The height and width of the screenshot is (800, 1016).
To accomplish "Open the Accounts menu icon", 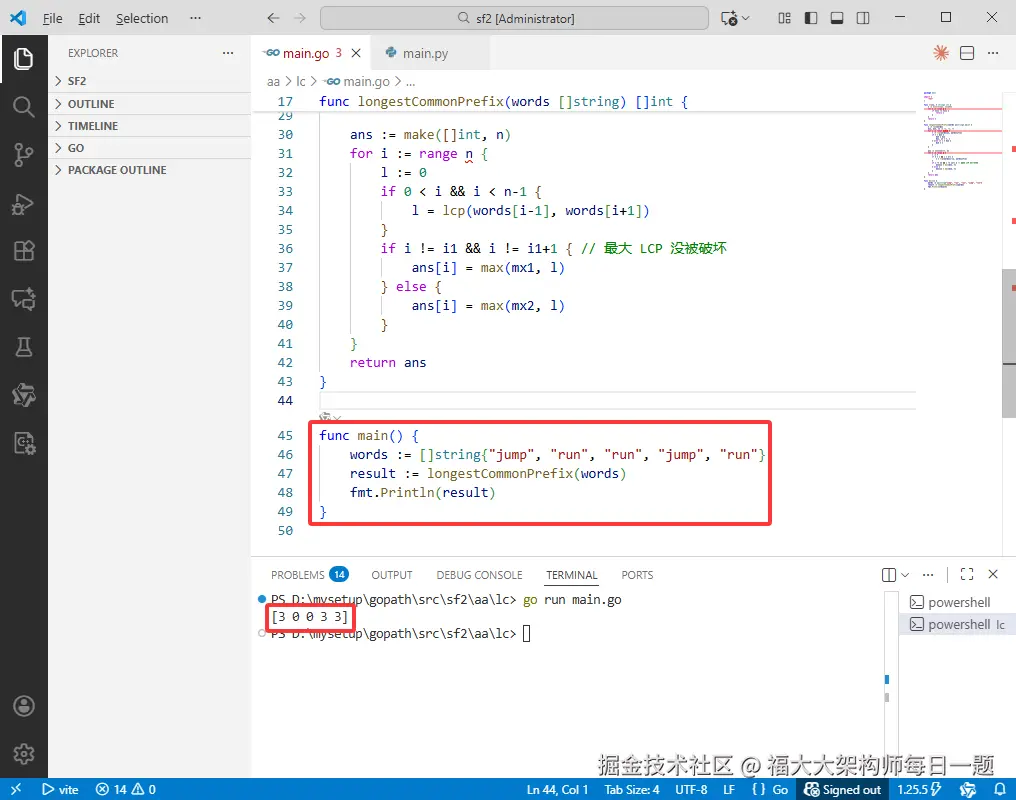I will 23,706.
